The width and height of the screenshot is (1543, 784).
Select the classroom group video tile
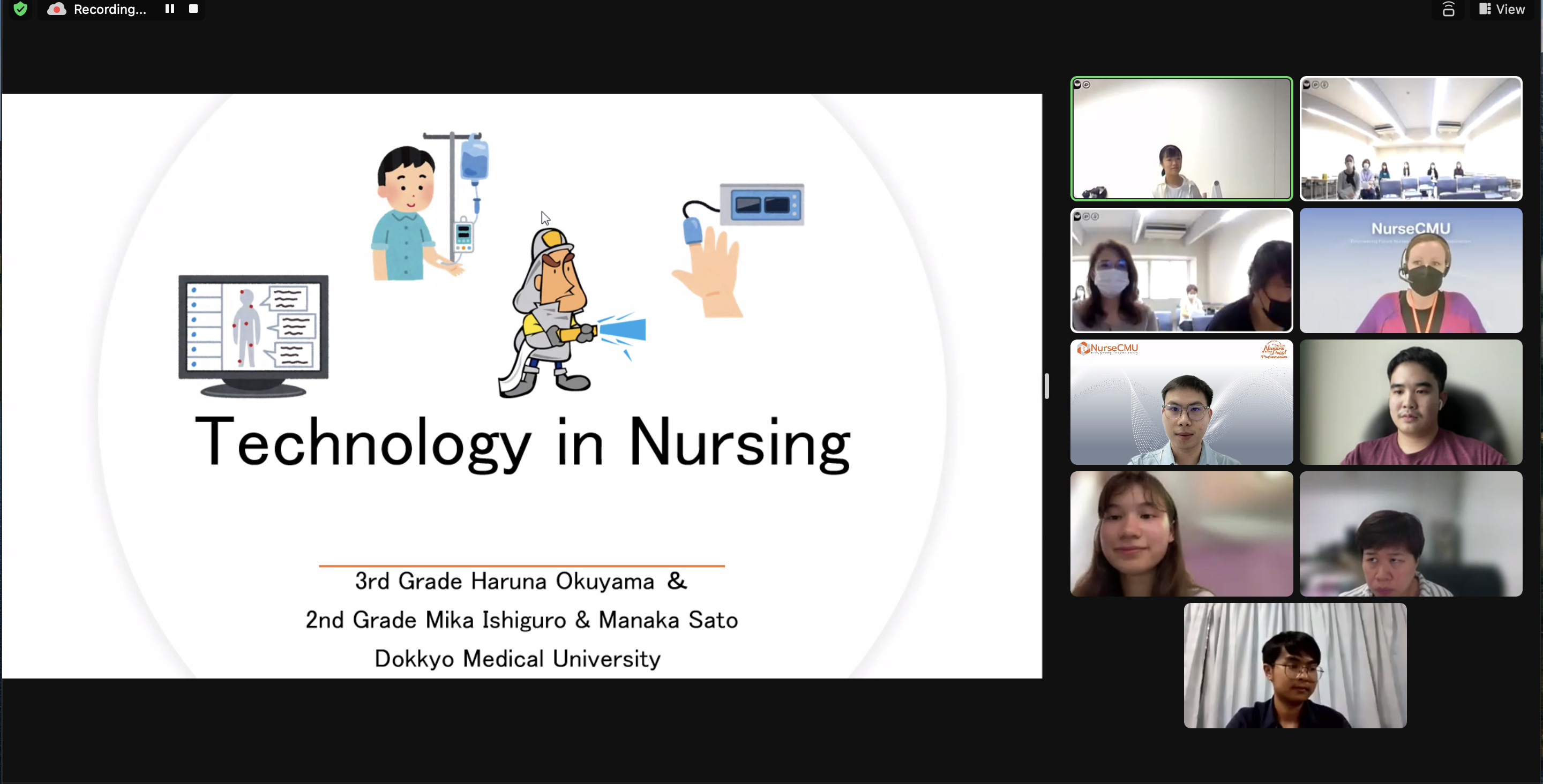coord(1411,138)
